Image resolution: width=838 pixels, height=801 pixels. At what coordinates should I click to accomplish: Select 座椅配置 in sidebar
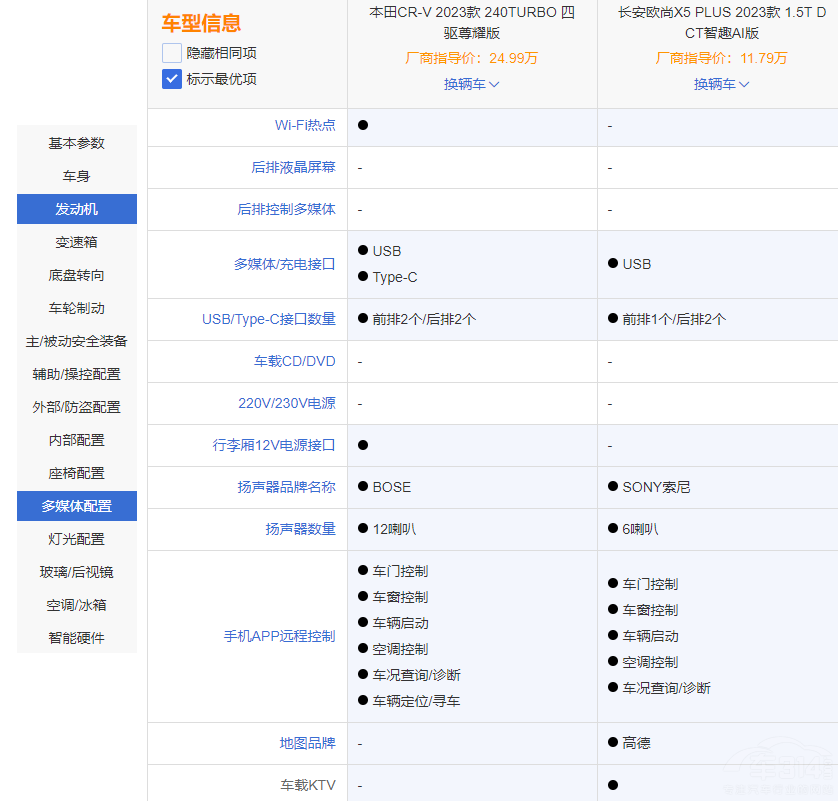click(76, 473)
